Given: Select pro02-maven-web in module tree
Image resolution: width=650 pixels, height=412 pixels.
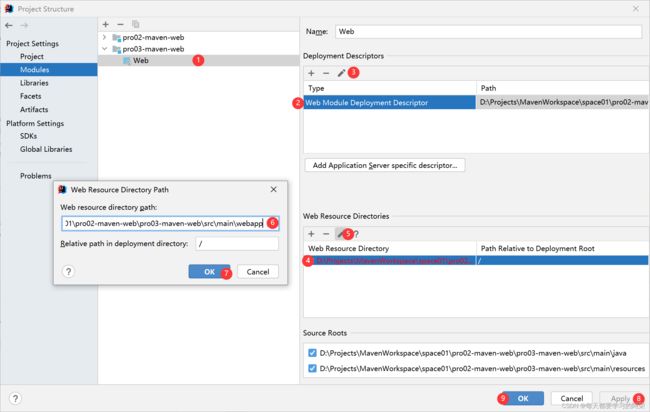Looking at the screenshot, I should coord(153,37).
